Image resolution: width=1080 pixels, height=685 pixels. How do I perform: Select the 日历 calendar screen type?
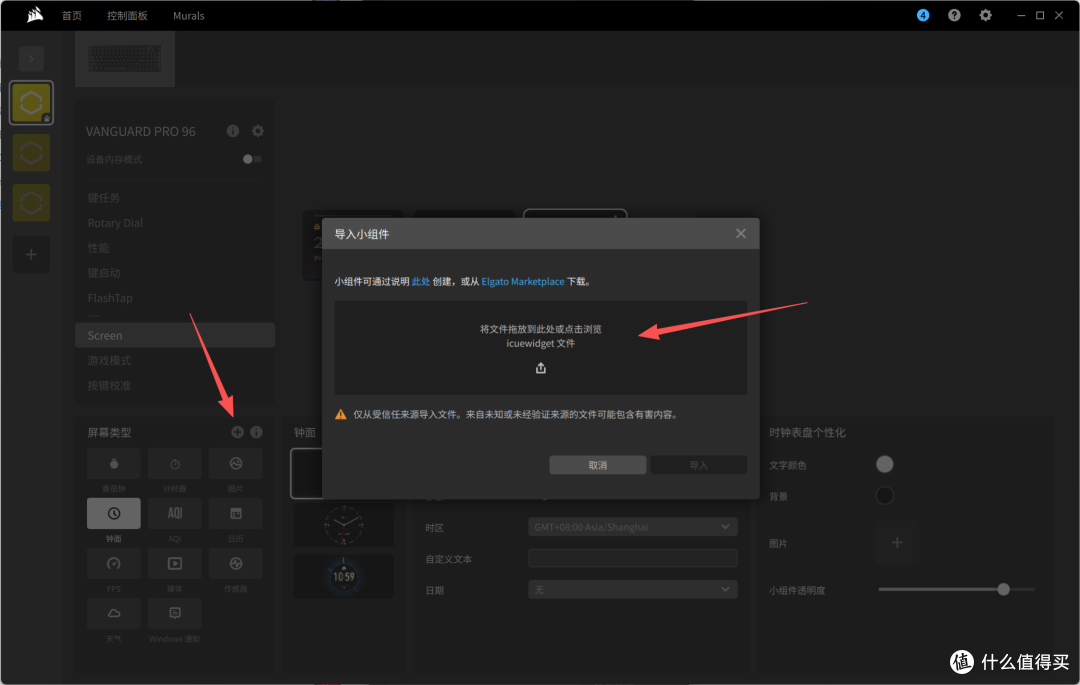click(236, 514)
